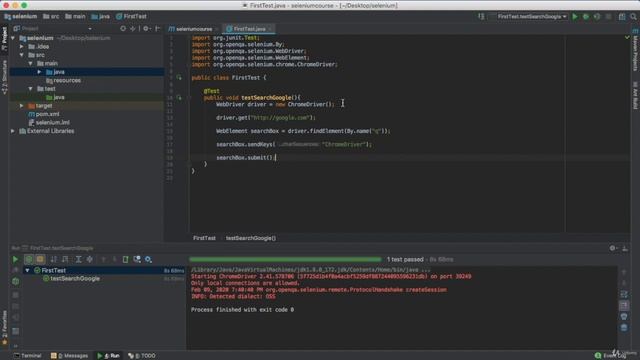Viewport: 640px width, 360px height.
Task: Run with coverage from the top toolbar
Action: pyautogui.click(x=597, y=17)
